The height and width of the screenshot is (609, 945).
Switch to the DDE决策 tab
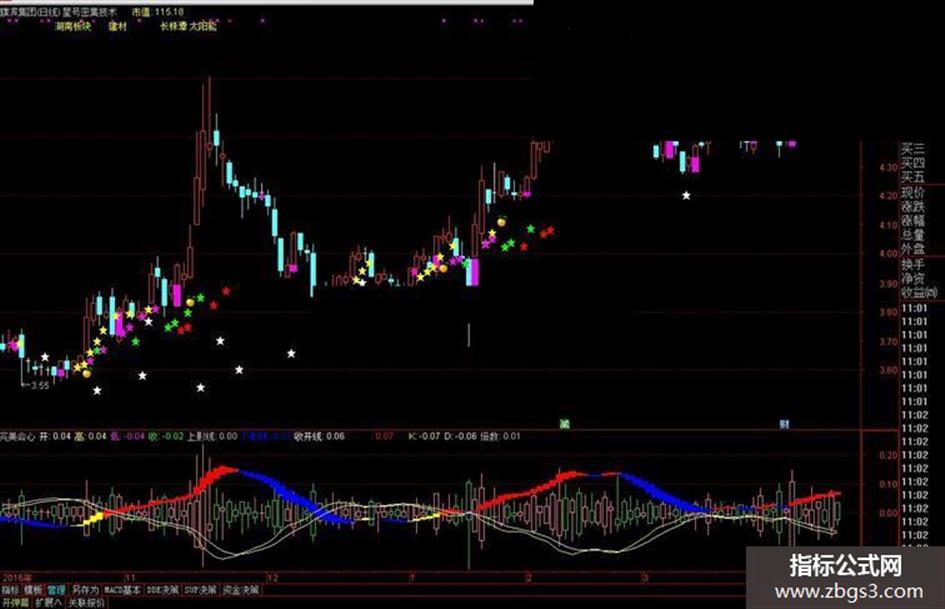click(x=163, y=590)
